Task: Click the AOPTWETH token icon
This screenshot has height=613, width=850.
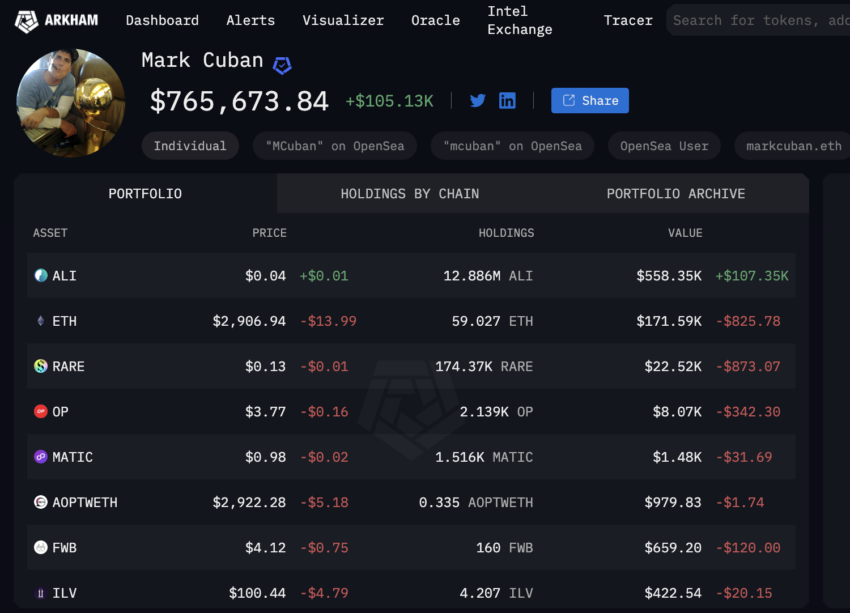Action: [41, 502]
